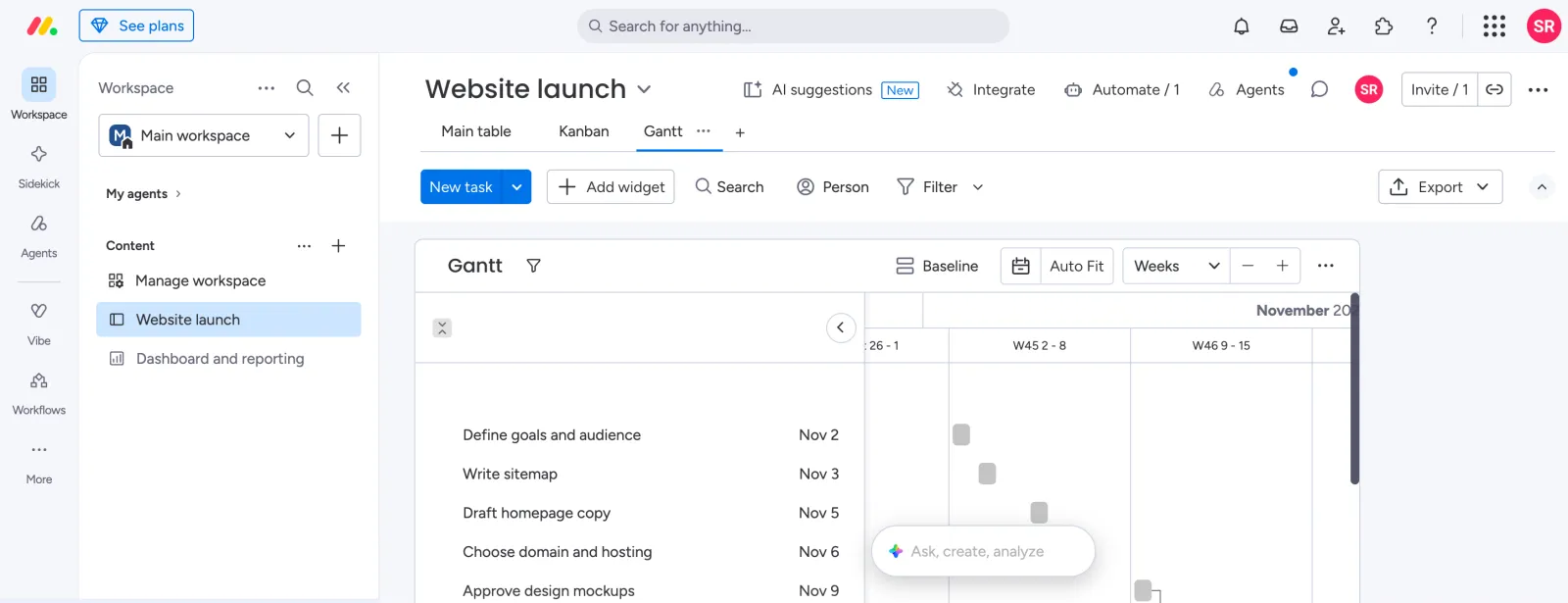Open the help question mark
This screenshot has height=603, width=1568.
[x=1432, y=26]
